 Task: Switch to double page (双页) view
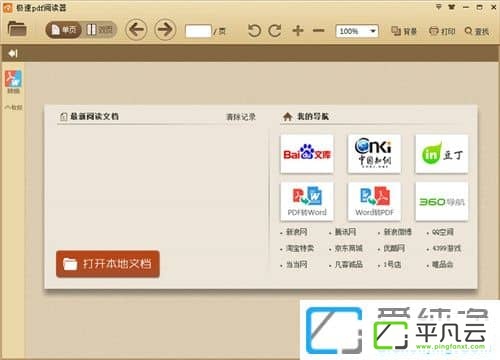click(99, 30)
